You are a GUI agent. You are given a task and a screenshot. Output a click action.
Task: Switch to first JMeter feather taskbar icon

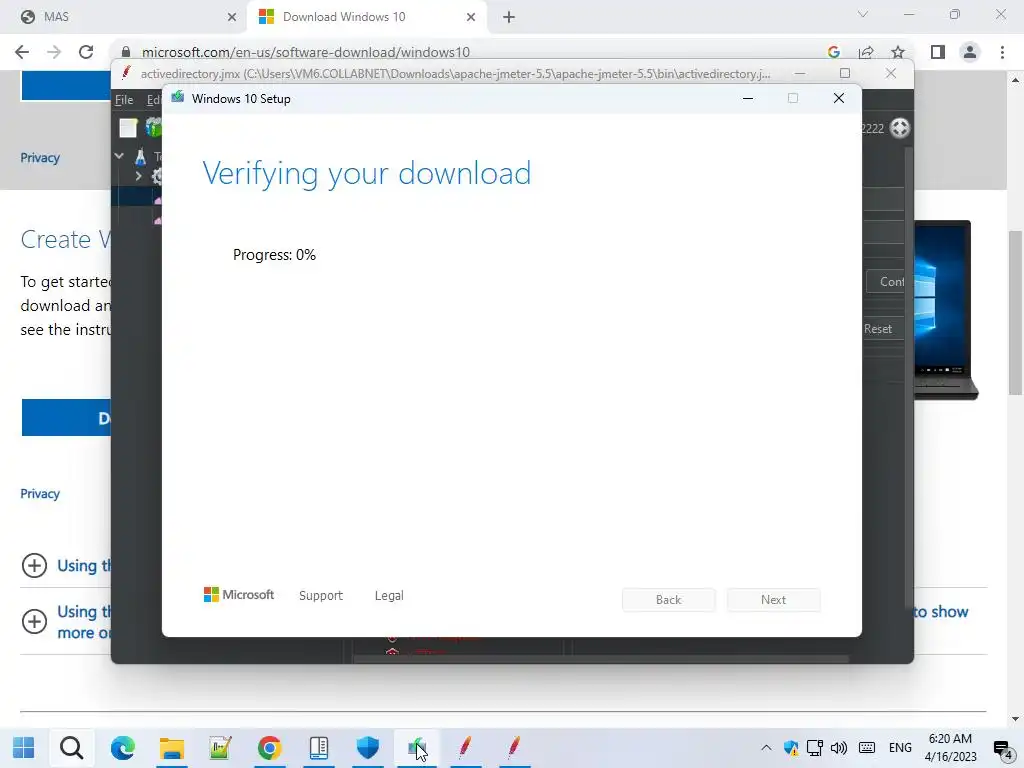coord(465,748)
